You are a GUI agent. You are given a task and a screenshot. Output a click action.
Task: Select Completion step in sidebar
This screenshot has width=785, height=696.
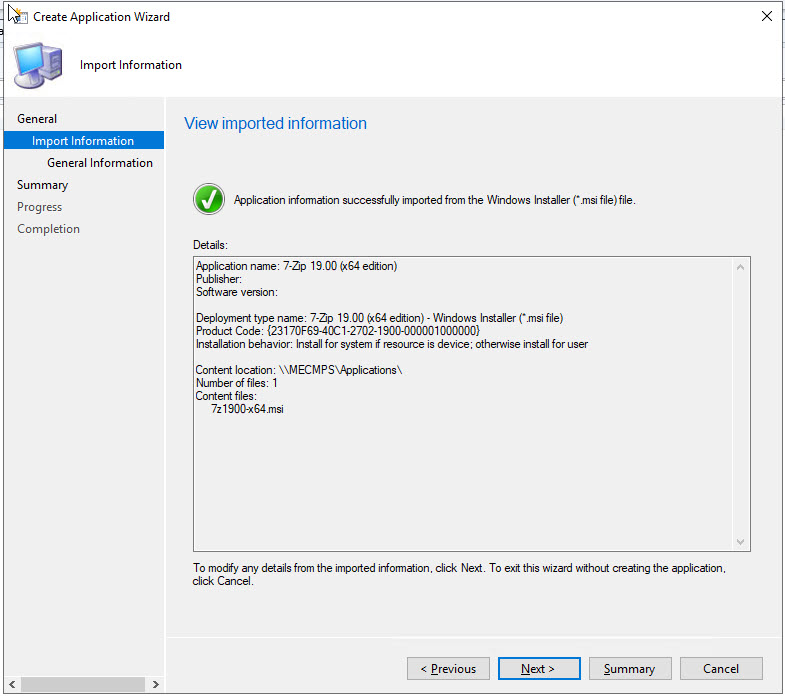click(48, 229)
